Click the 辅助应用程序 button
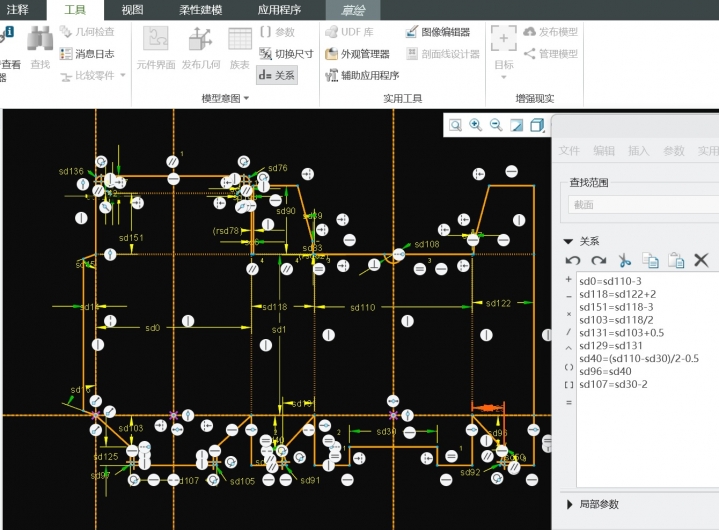This screenshot has width=719, height=530. coord(362,75)
